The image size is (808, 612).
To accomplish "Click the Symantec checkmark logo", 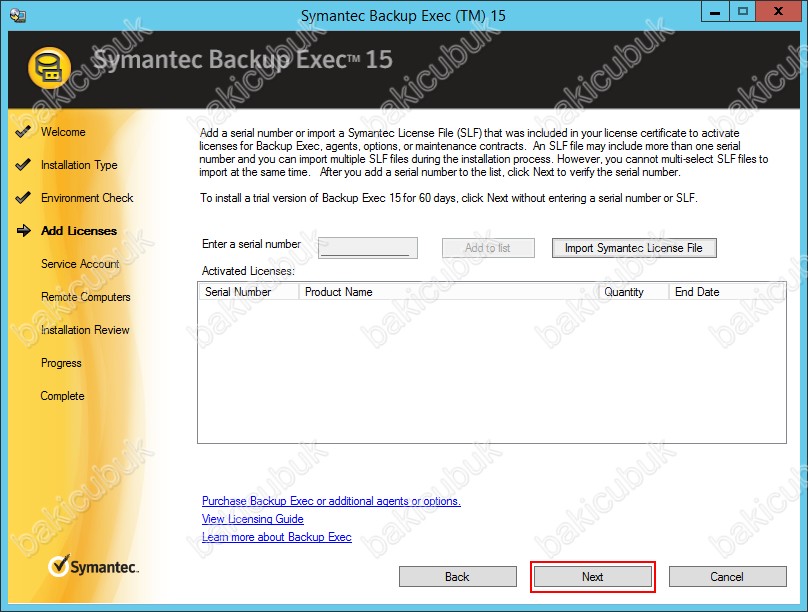I will (59, 567).
